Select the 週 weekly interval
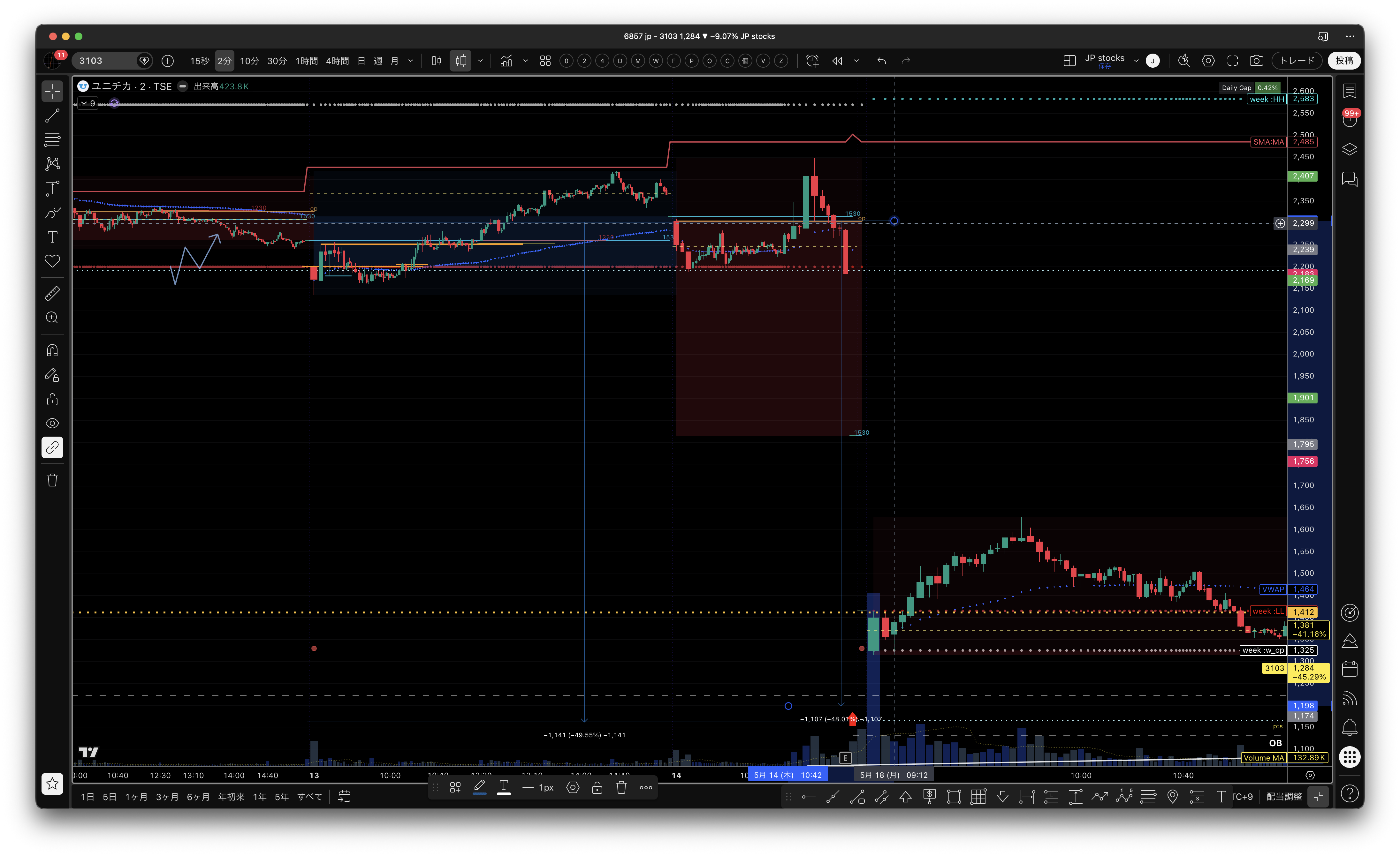 378,61
